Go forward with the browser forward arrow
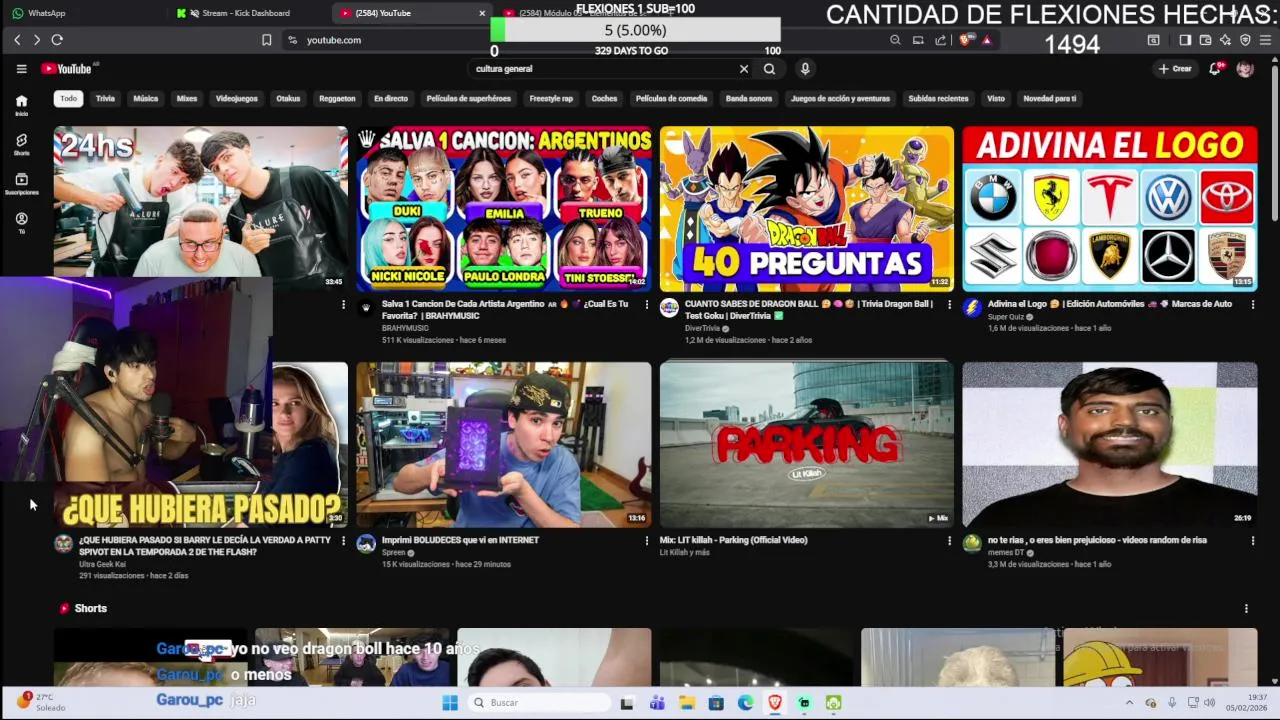Screen dimensions: 1280x720 [37, 40]
